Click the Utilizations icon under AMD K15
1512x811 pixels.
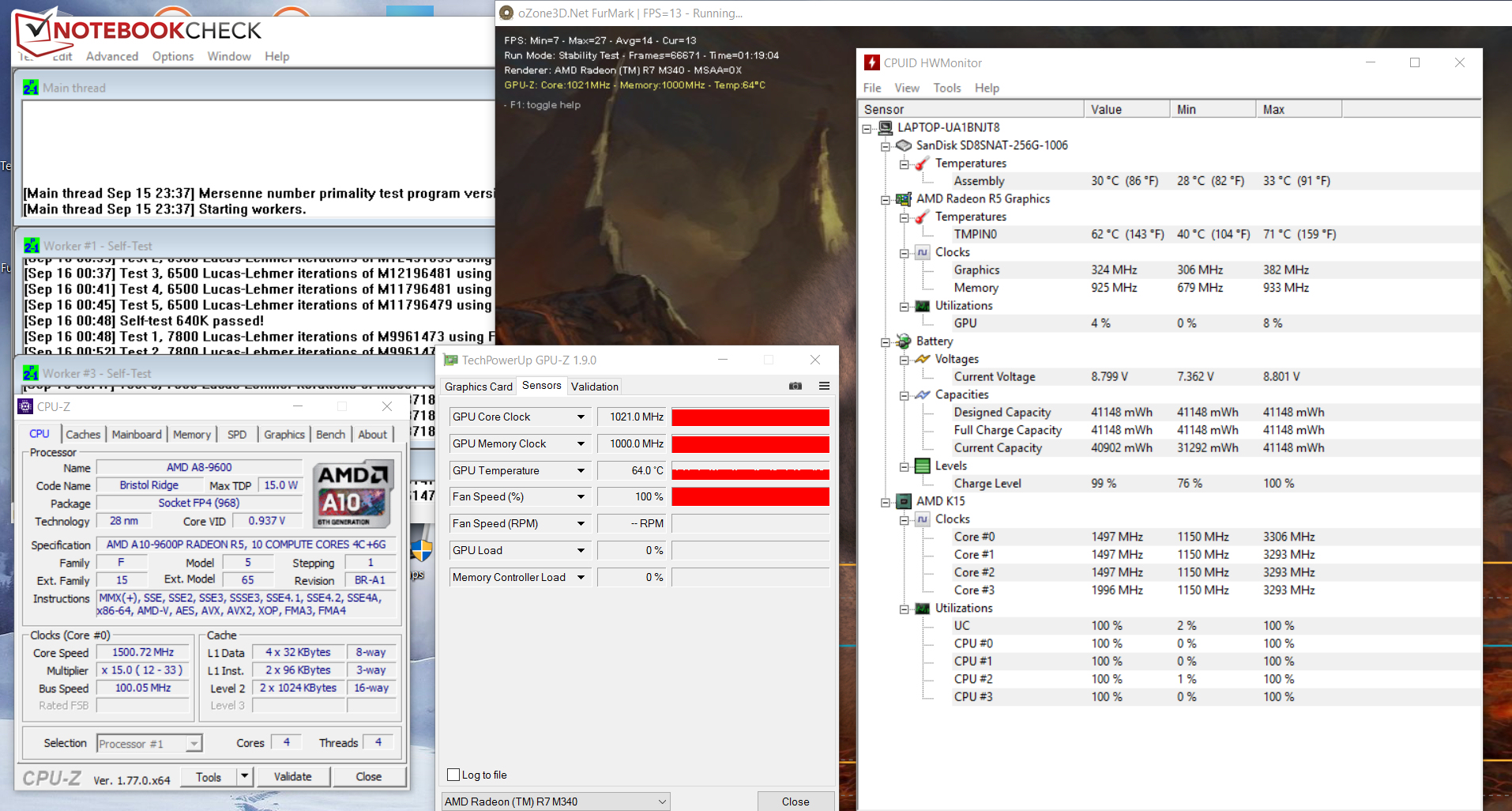click(922, 609)
